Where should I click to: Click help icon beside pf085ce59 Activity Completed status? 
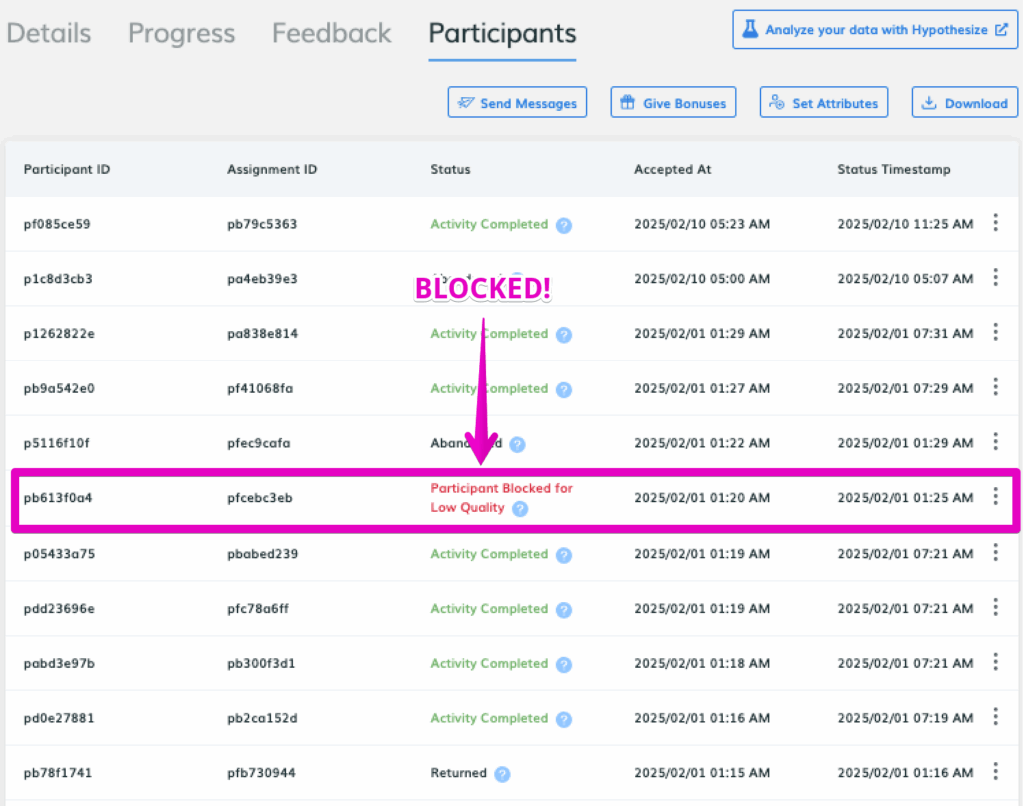(x=563, y=225)
